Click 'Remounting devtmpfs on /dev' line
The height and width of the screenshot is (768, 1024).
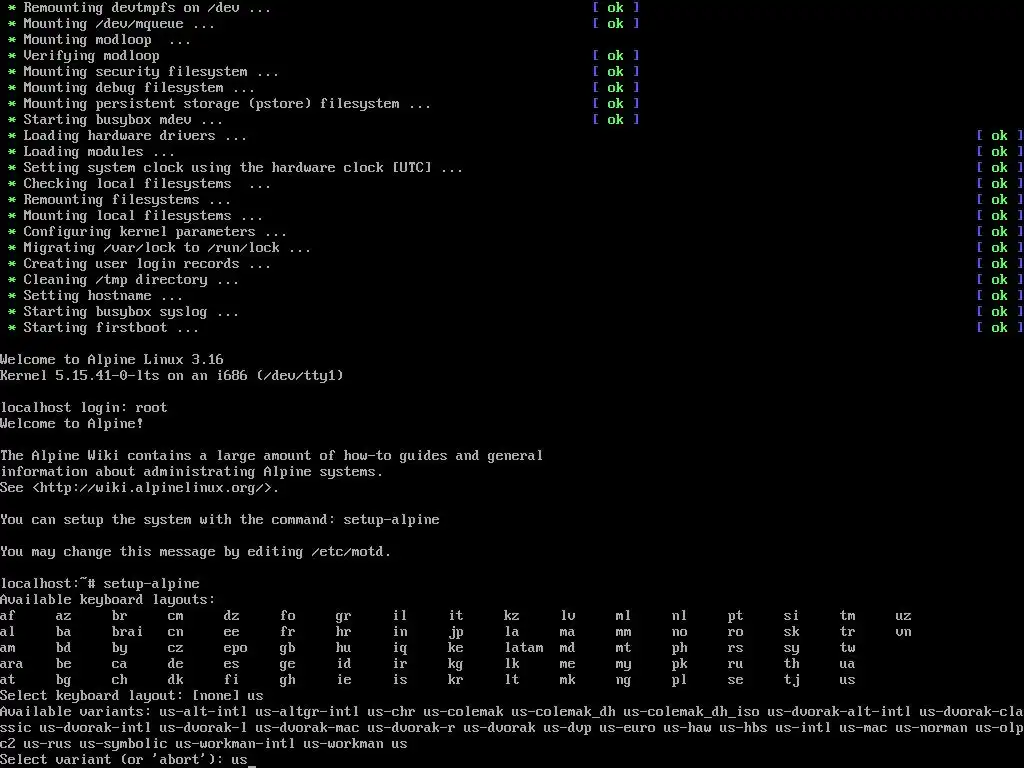pos(147,8)
